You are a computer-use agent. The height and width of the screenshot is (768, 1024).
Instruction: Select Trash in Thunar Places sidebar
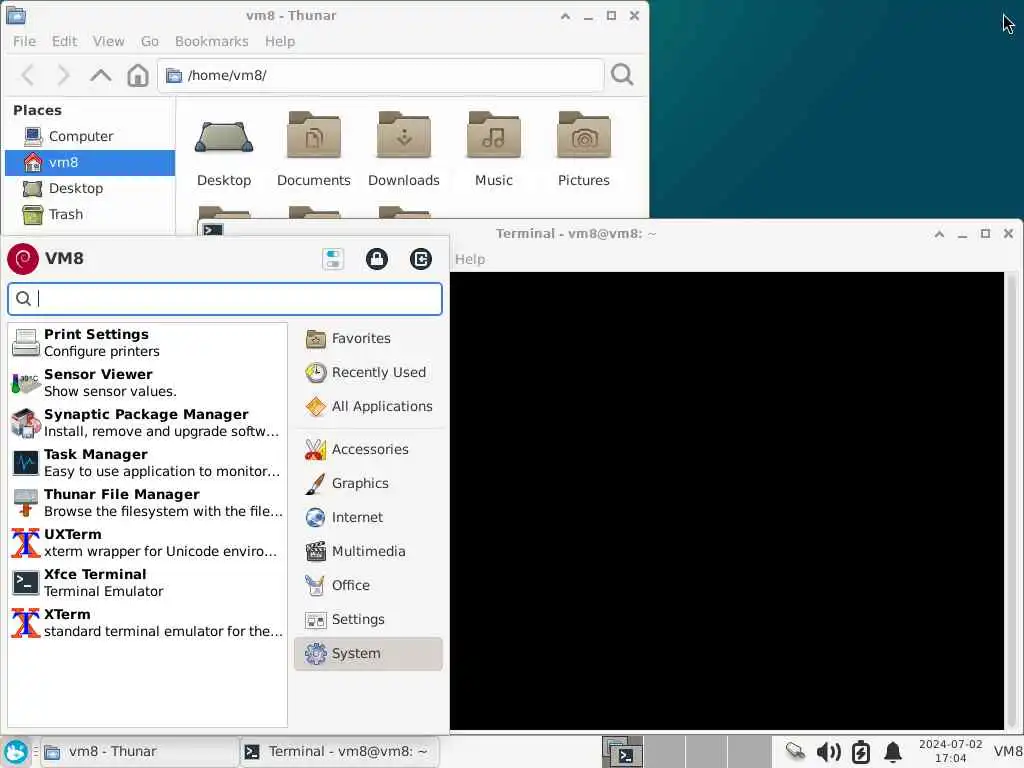[89, 215]
